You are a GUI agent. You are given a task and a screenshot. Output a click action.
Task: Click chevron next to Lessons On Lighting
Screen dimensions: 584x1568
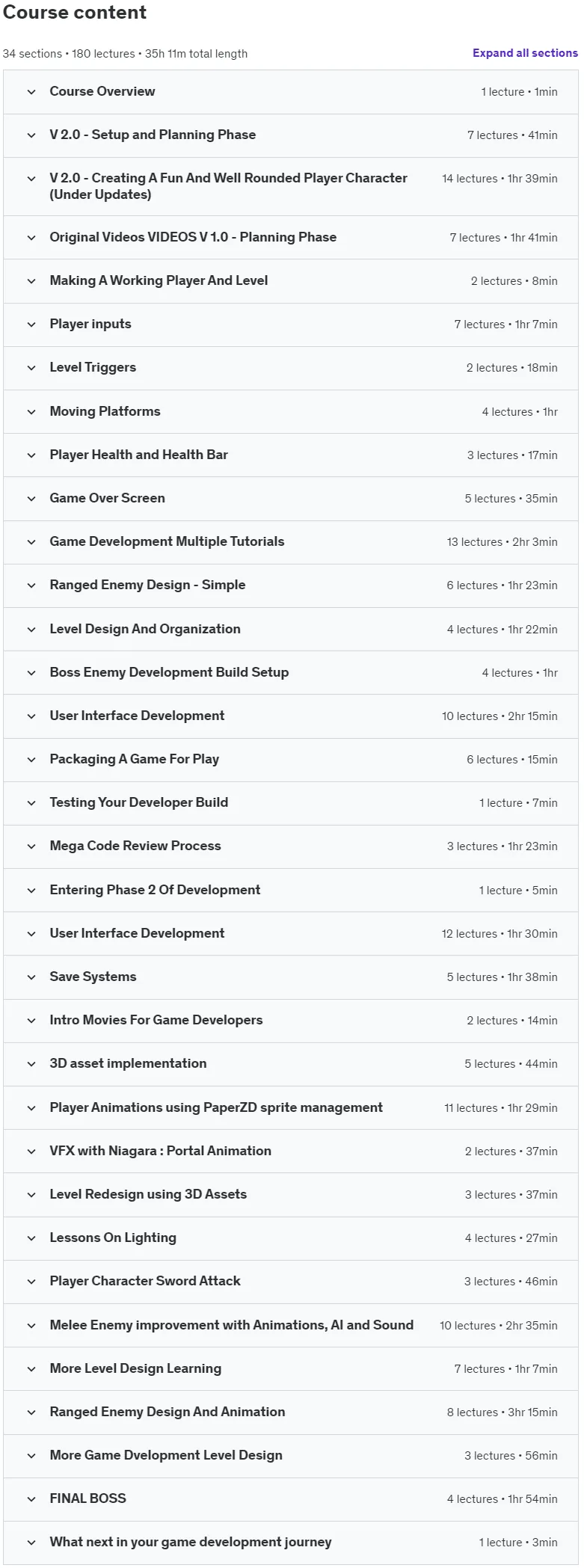pyautogui.click(x=31, y=1238)
